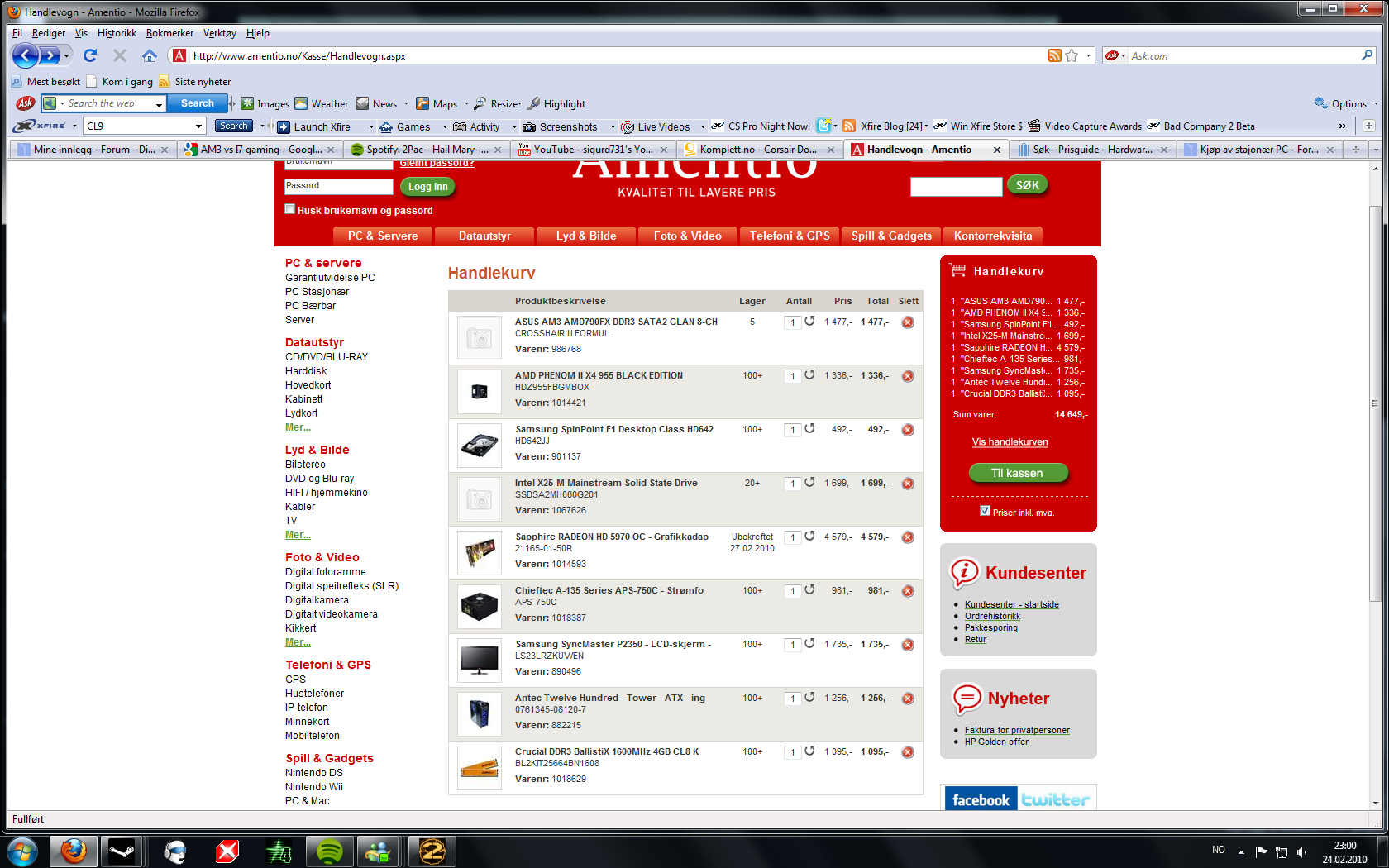
Task: Open Faktura for privatpersoner news link
Action: tap(1017, 730)
